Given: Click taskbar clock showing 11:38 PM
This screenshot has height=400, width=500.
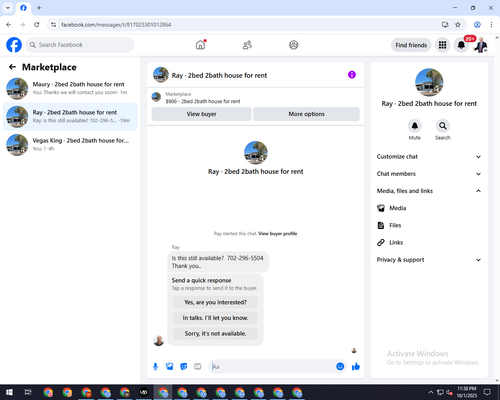Looking at the screenshot, I should click(x=466, y=392).
